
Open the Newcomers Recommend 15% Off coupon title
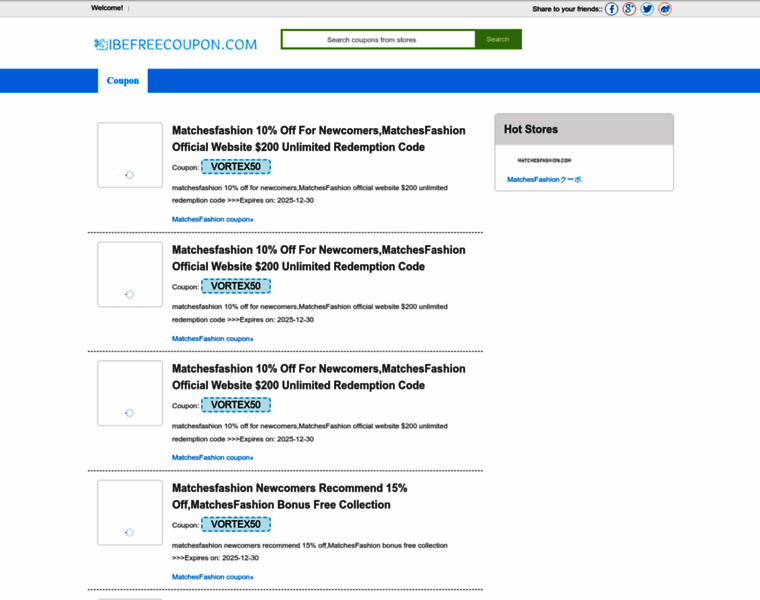coord(290,496)
